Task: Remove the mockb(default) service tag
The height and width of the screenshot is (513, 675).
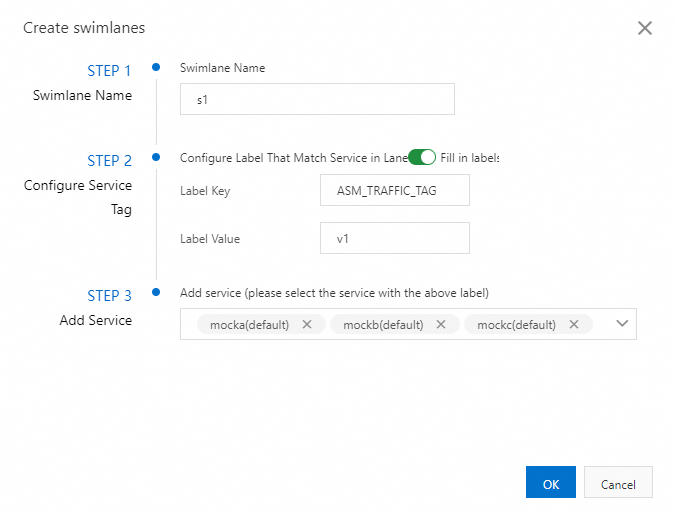Action: point(441,324)
